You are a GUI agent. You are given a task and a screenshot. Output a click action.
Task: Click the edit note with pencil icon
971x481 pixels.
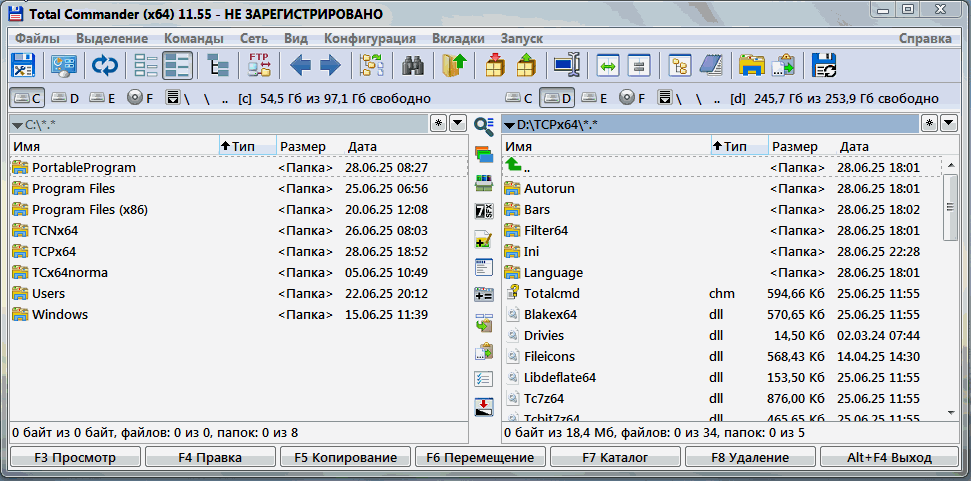[484, 240]
